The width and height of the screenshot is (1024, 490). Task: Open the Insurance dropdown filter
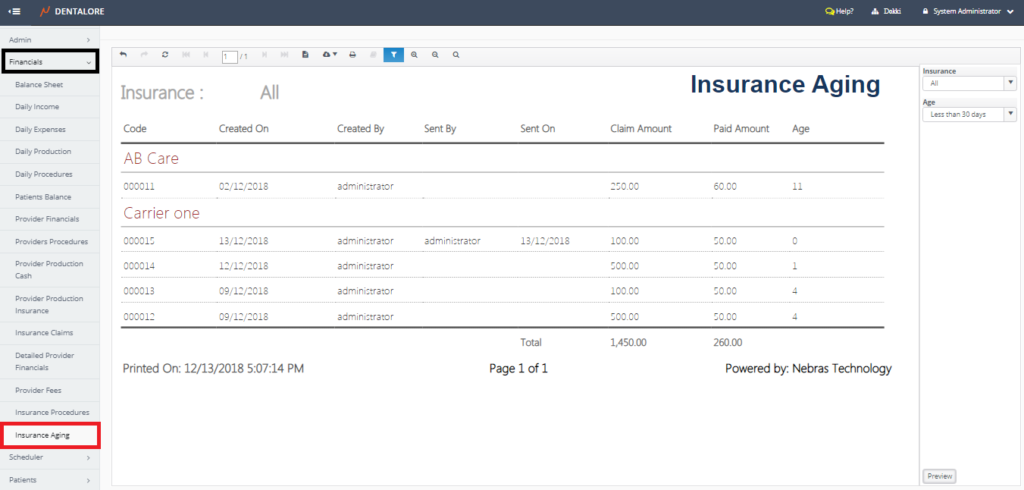pos(969,84)
